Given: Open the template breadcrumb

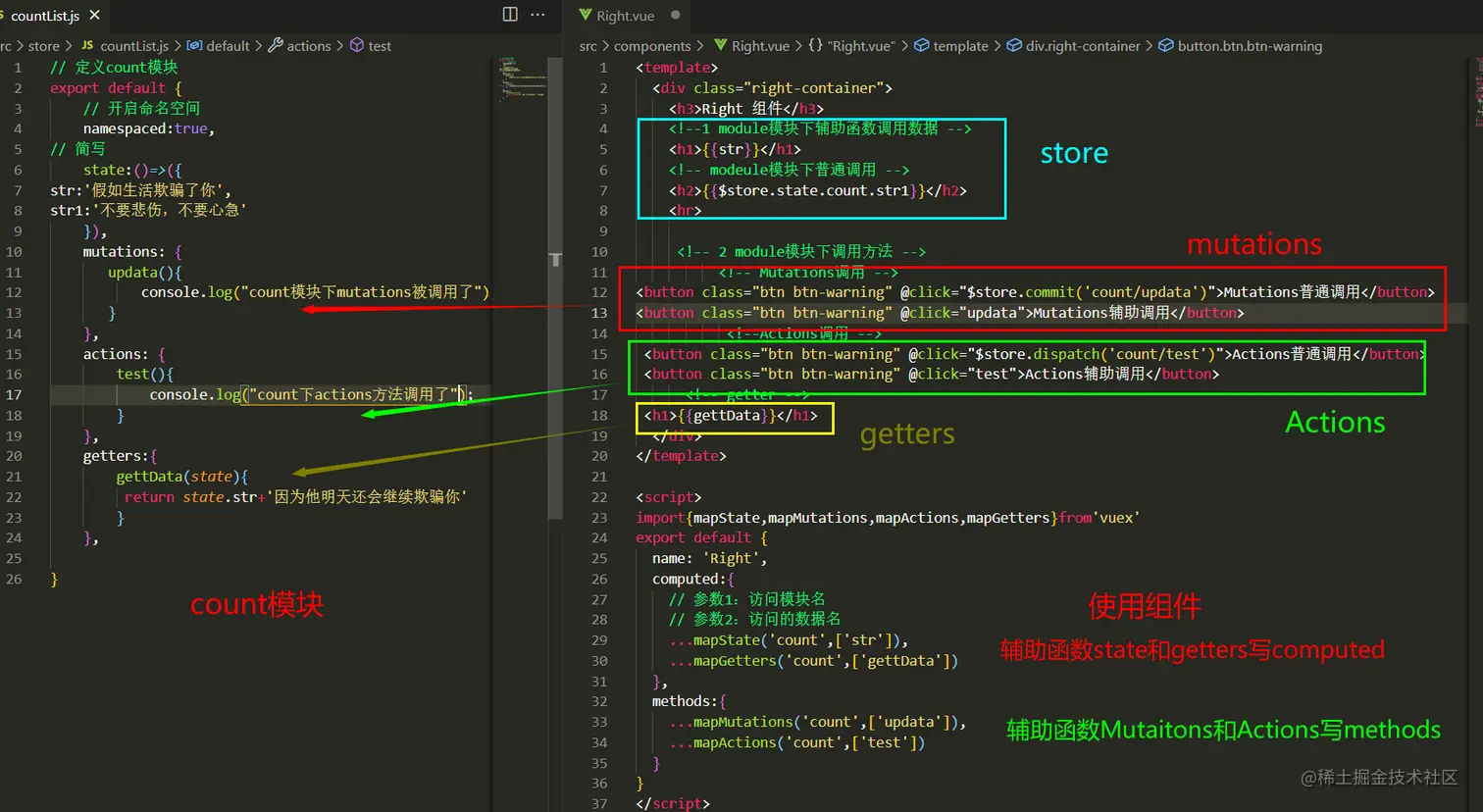Looking at the screenshot, I should 960,46.
